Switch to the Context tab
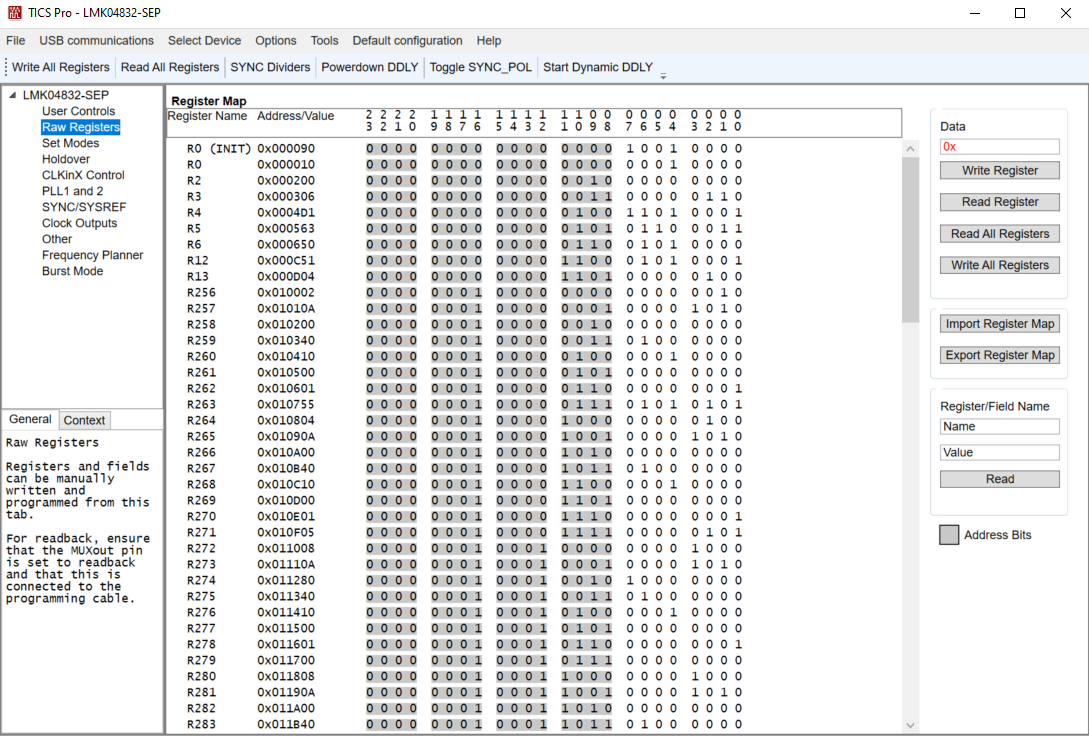1089x737 pixels. point(84,419)
